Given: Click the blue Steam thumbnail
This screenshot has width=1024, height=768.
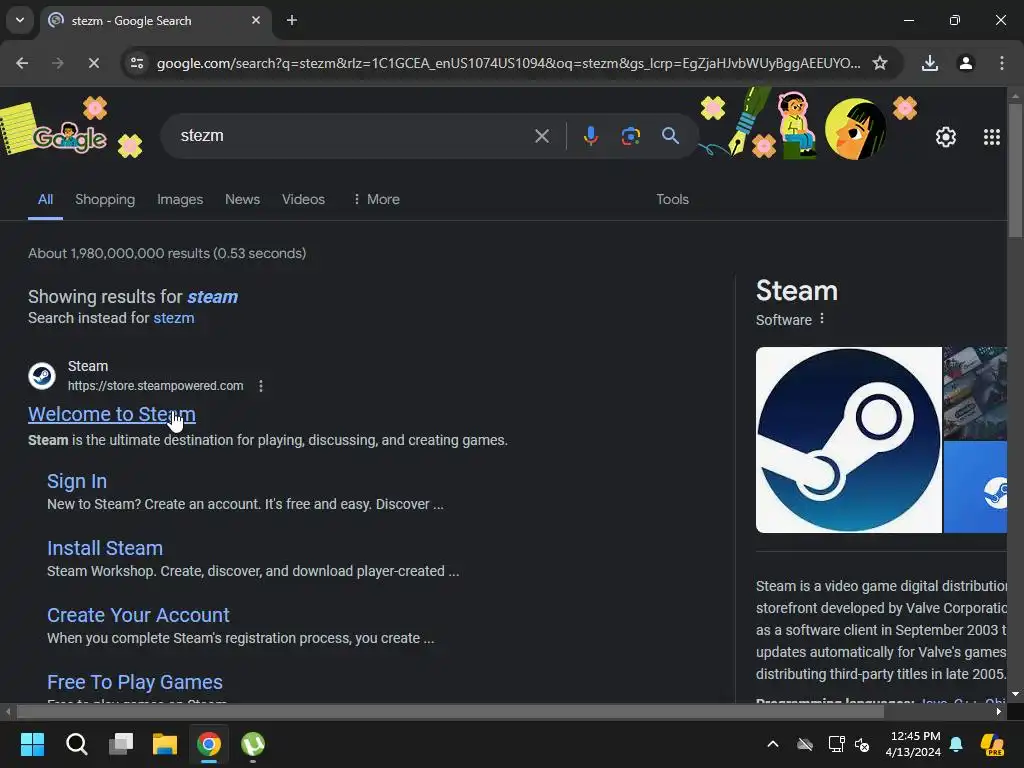Looking at the screenshot, I should (x=975, y=487).
